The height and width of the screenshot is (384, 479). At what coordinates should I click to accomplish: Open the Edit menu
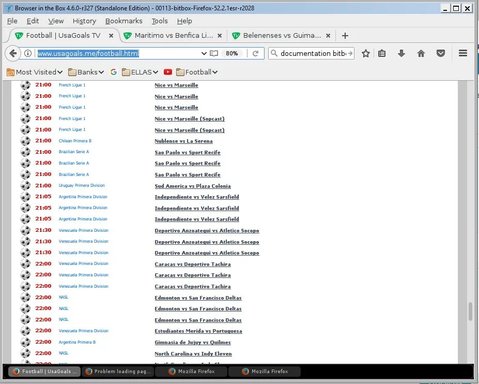coord(33,21)
